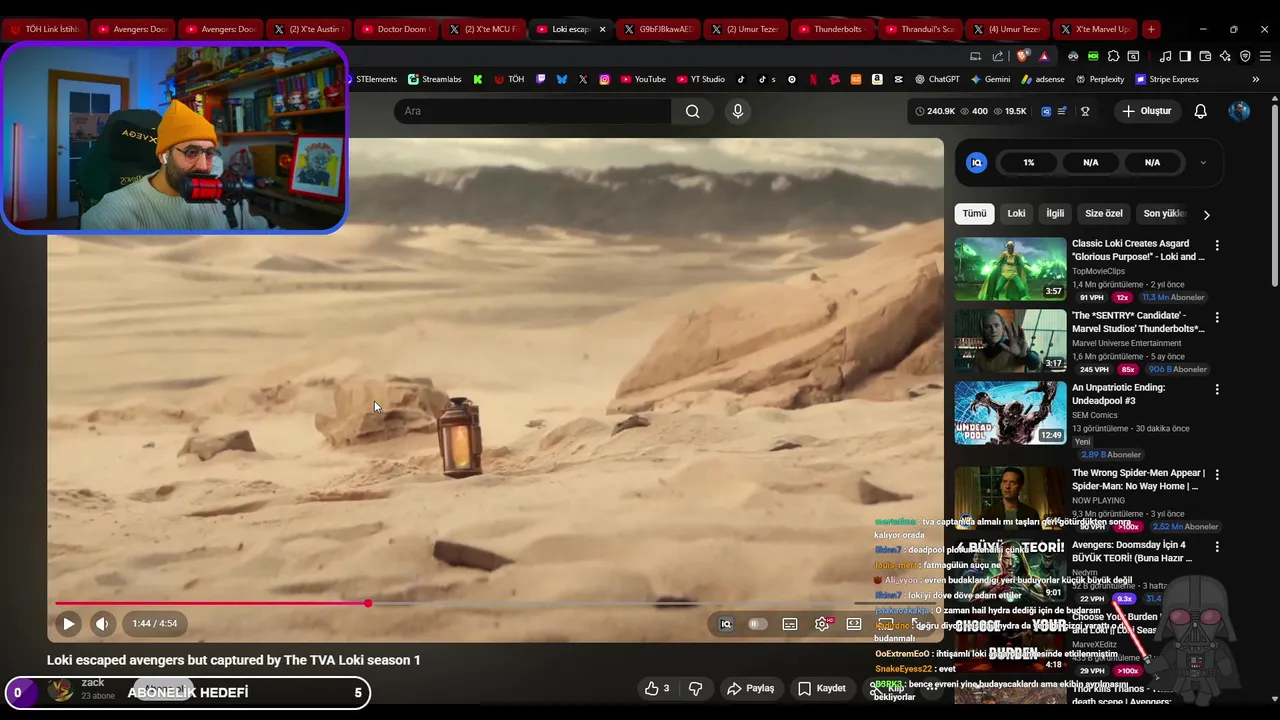
Task: Click the Brave Shields lion icon
Action: [1022, 56]
